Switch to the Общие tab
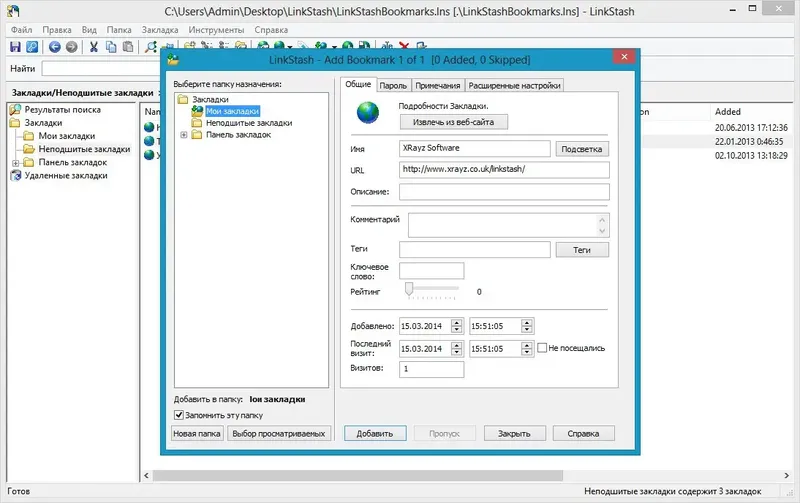 coord(358,84)
